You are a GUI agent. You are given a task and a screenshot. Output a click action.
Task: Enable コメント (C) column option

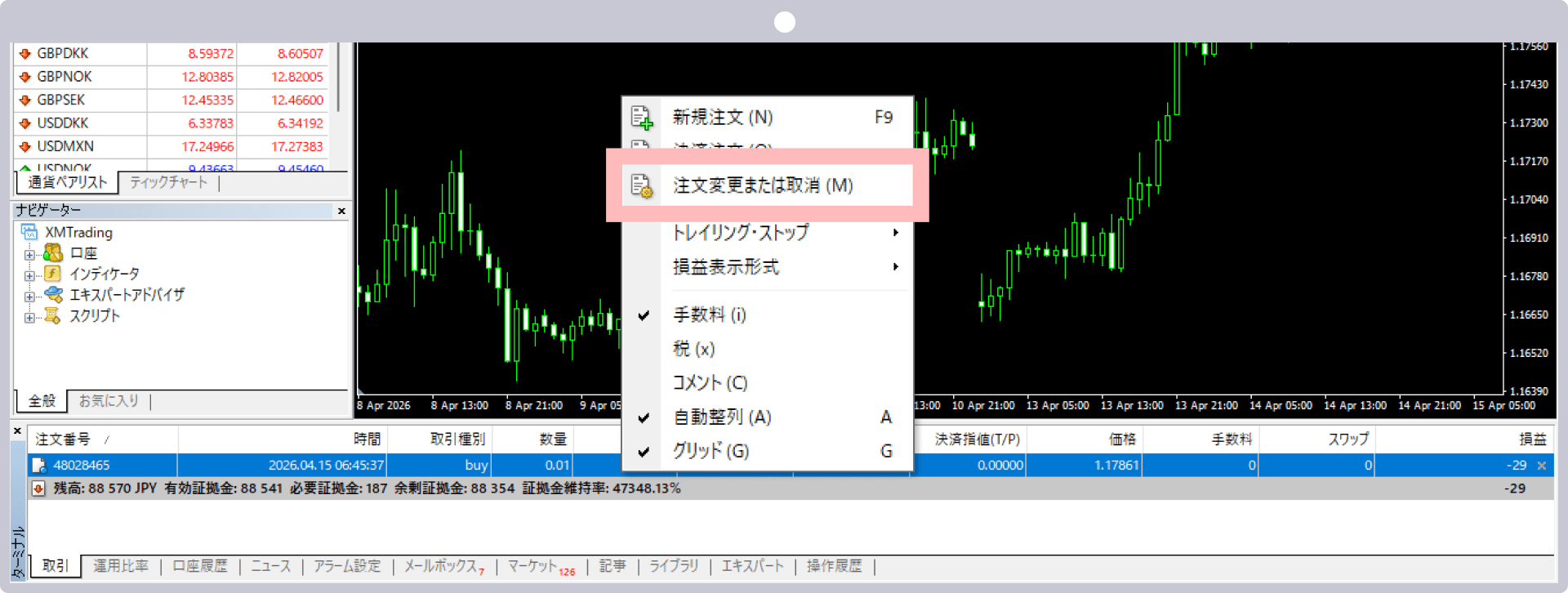click(766, 383)
